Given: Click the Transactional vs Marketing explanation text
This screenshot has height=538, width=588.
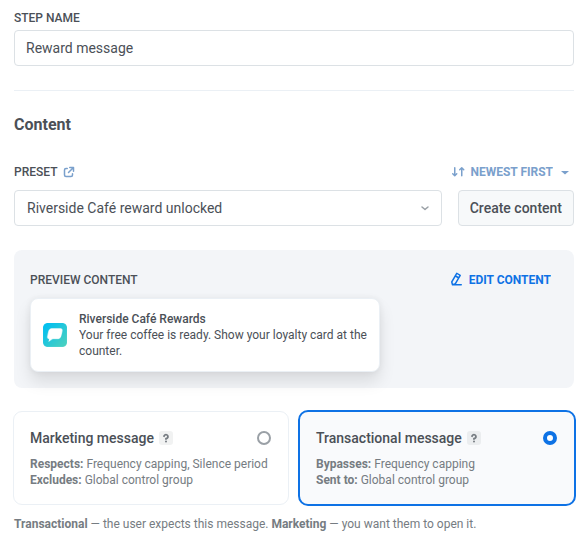Looking at the screenshot, I should point(245,524).
